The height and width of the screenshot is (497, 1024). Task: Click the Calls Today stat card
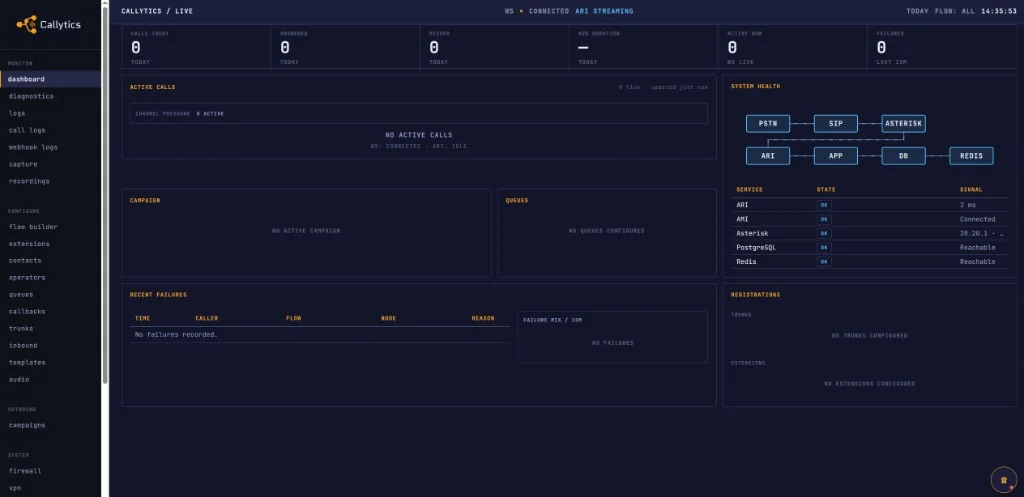196,47
